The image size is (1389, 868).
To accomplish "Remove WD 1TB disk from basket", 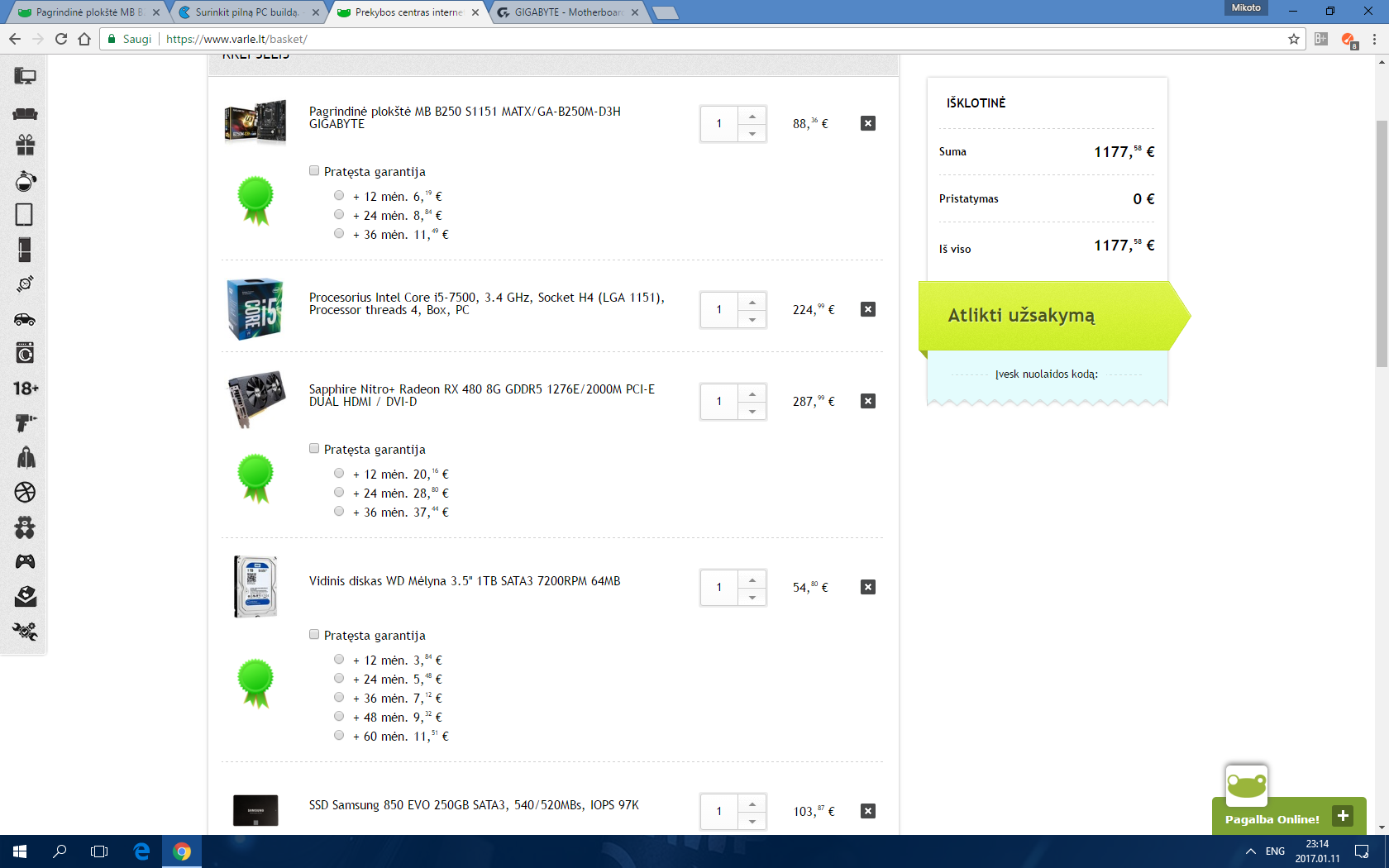I will pyautogui.click(x=868, y=587).
